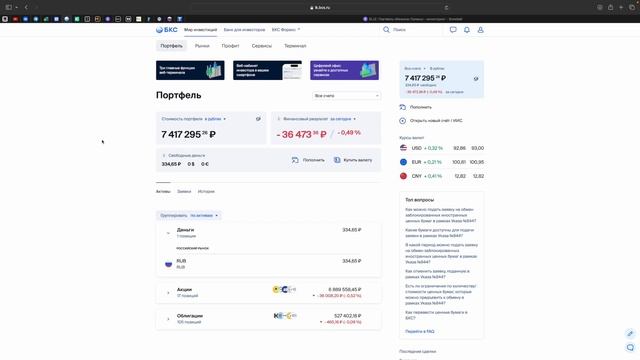Click the floating pencil feedback icon
The height and width of the screenshot is (360, 640).
click(x=630, y=333)
